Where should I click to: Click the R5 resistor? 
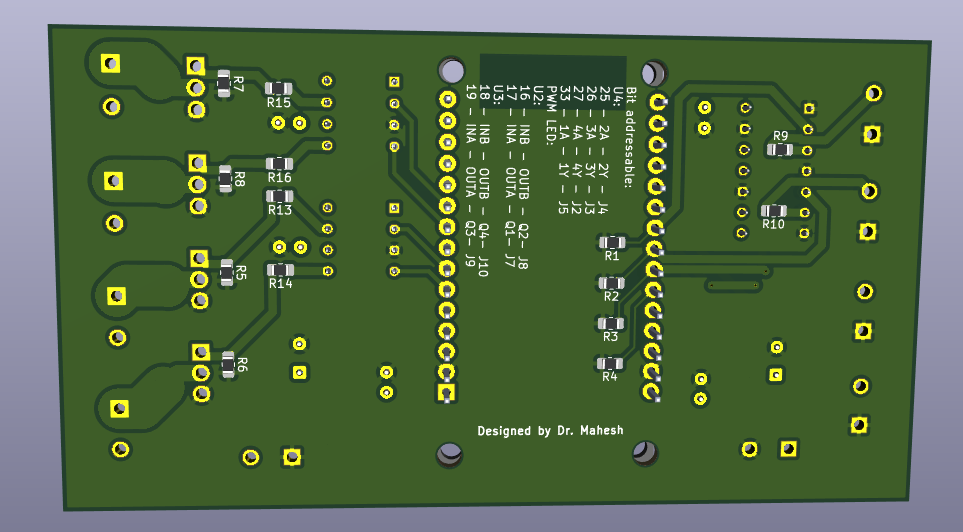click(227, 273)
